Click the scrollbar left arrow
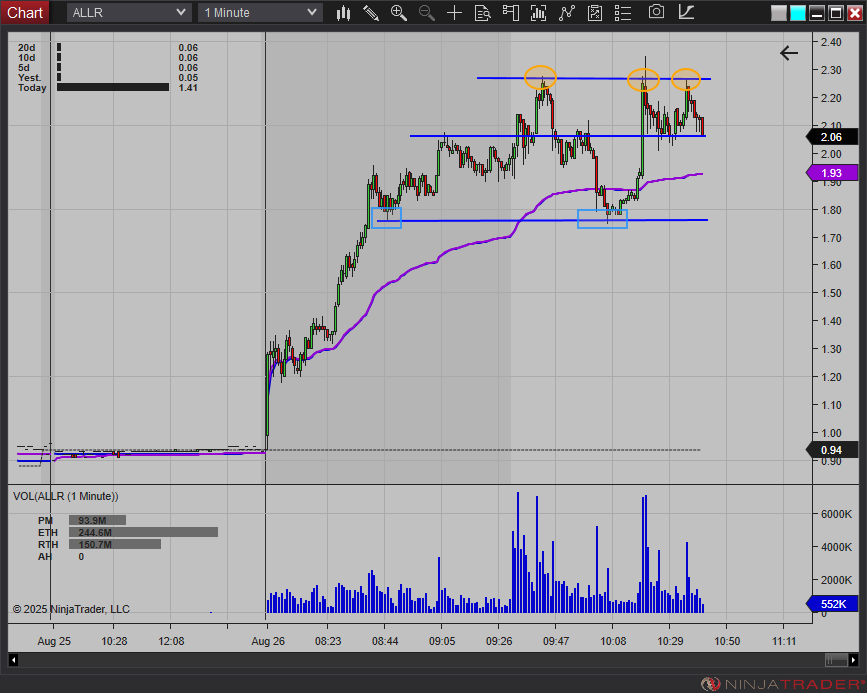This screenshot has height=693, width=867. (13, 660)
